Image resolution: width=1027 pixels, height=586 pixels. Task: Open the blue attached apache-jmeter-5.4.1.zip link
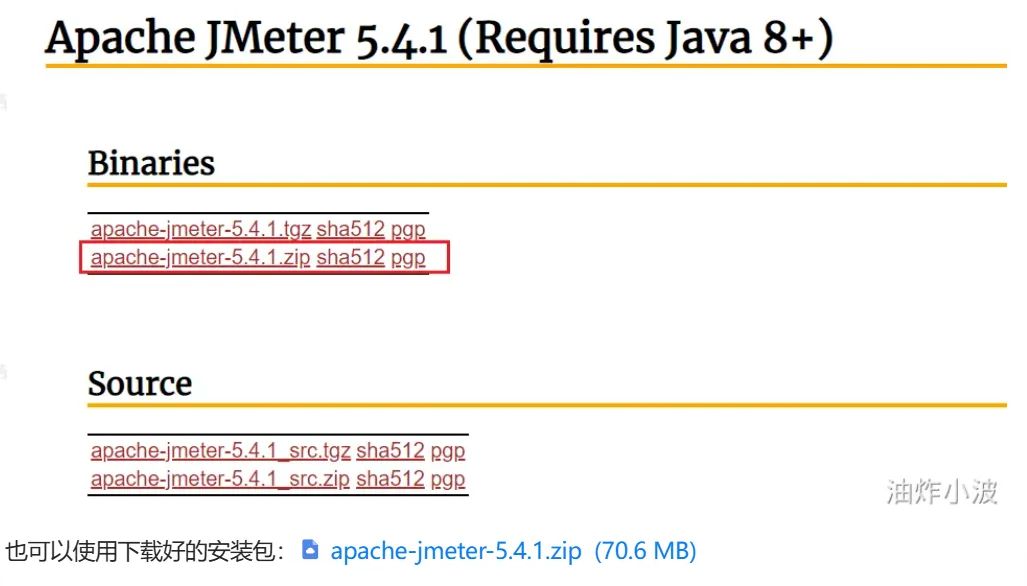click(x=456, y=551)
